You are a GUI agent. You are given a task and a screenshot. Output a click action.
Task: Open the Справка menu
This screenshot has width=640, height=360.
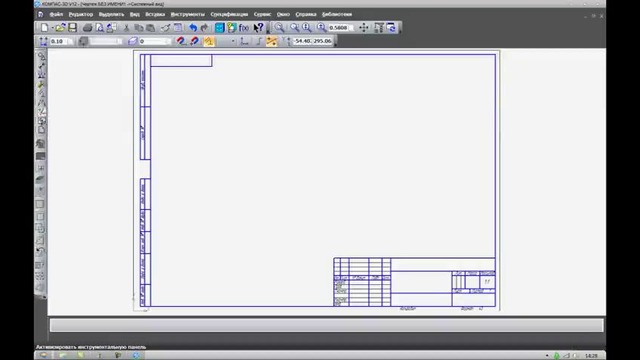pyautogui.click(x=306, y=14)
